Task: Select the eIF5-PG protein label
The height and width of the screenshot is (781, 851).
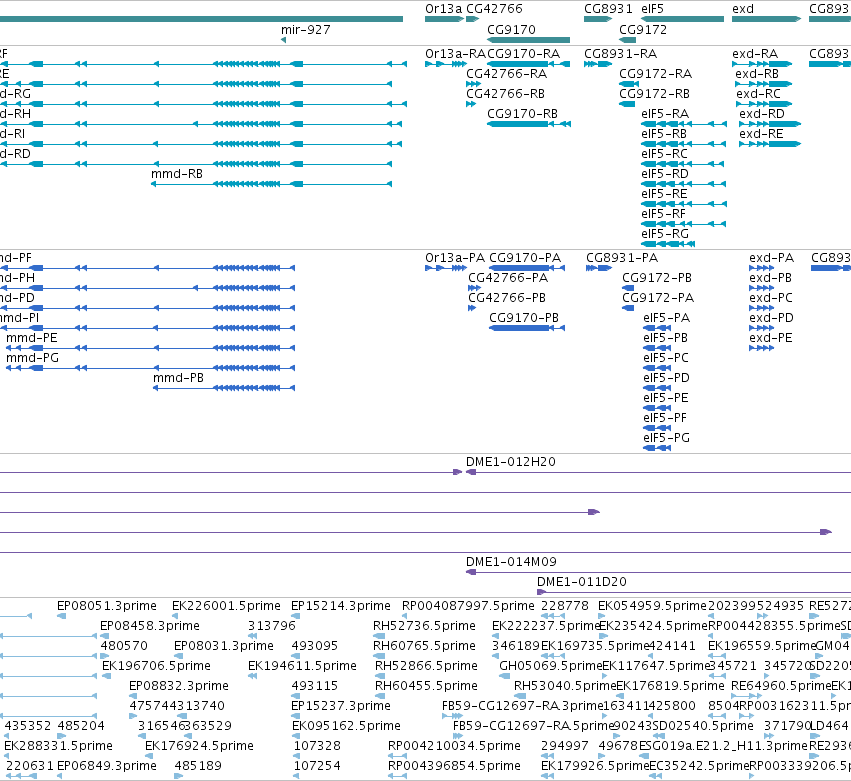Action: [x=666, y=438]
